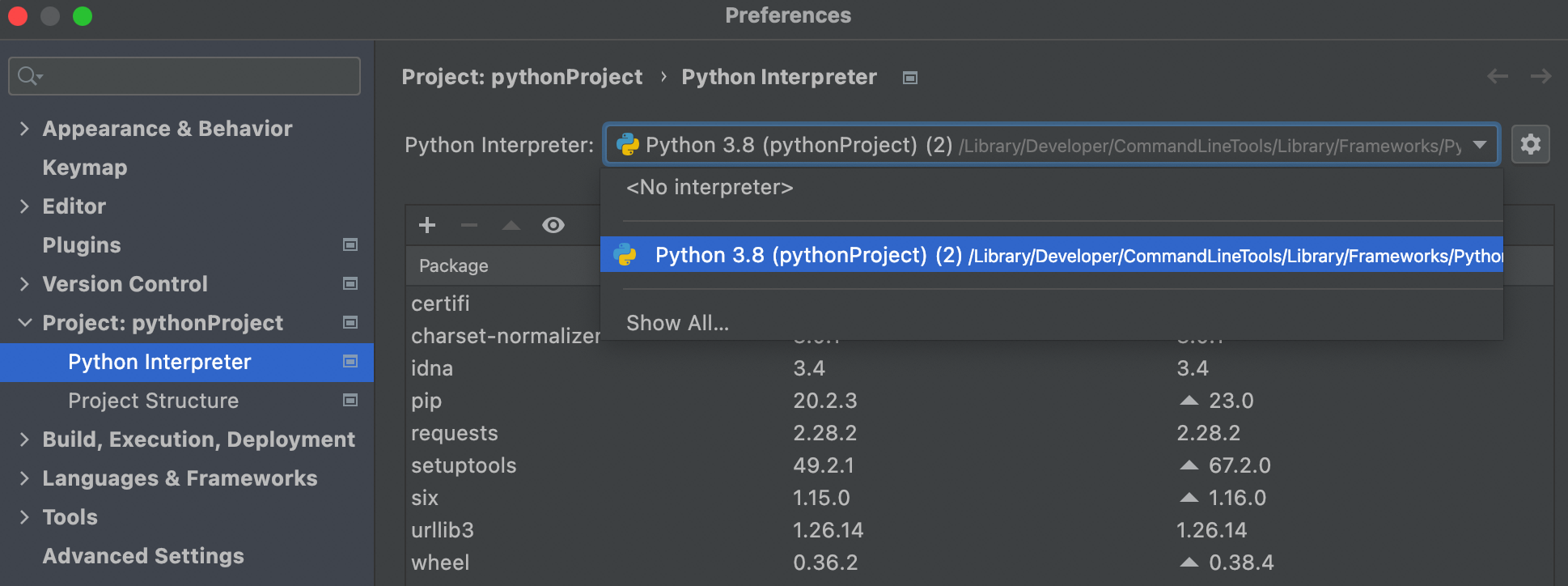Expand the Appearance & Behavior section
Viewport: 1568px width, 586px height.
(24, 128)
